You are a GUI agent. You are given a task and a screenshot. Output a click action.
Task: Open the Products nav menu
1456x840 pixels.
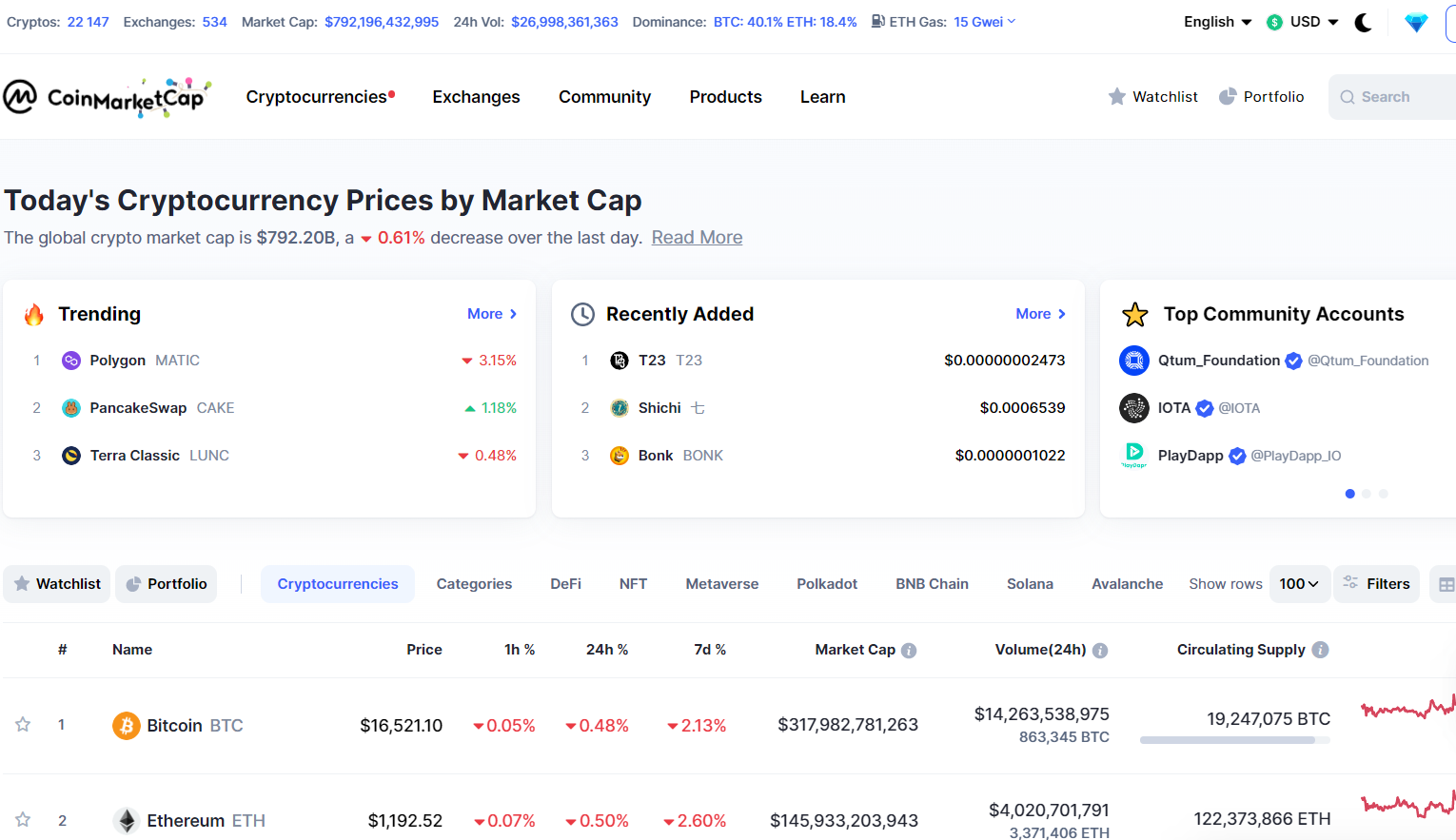coord(725,97)
